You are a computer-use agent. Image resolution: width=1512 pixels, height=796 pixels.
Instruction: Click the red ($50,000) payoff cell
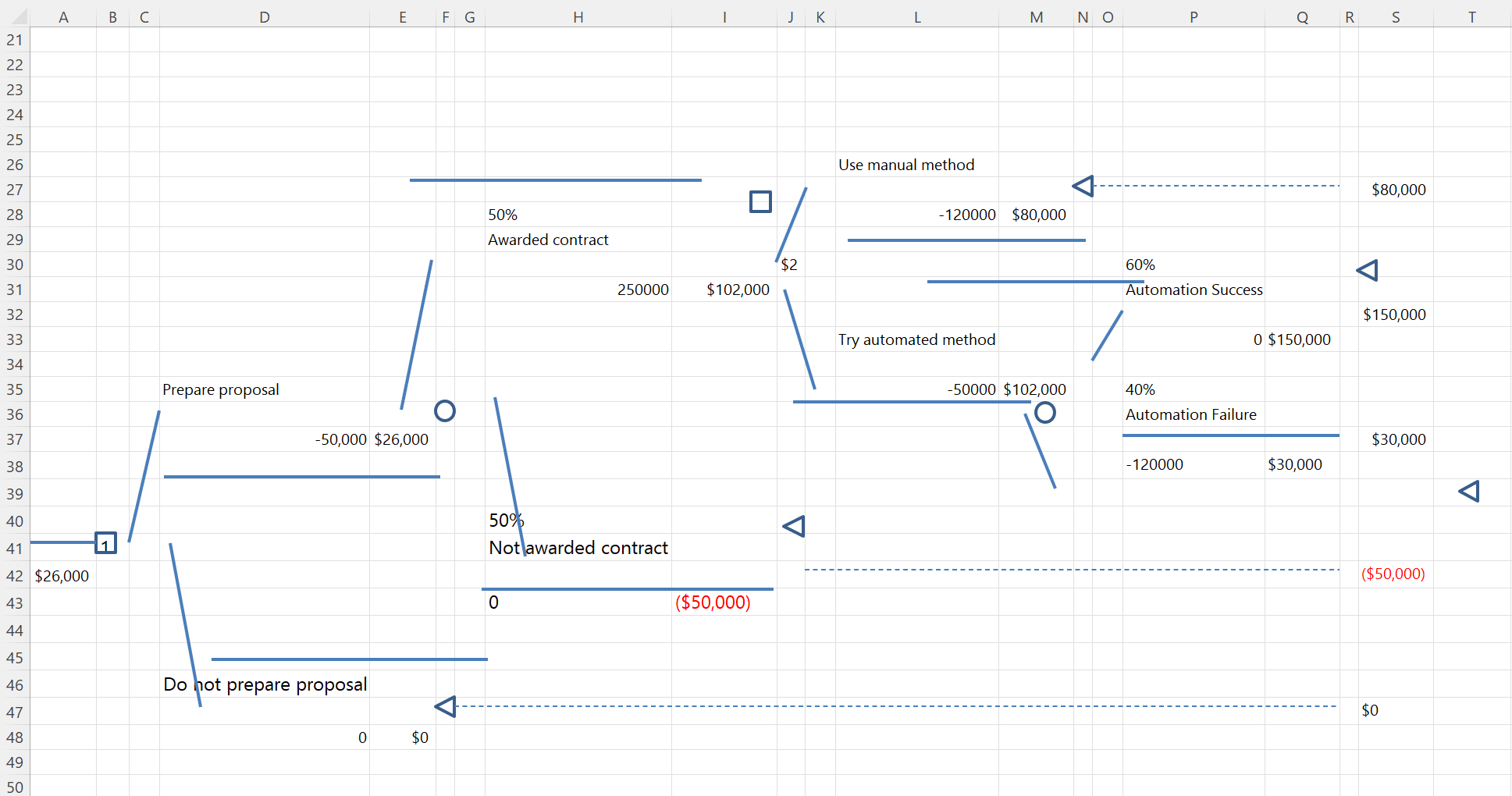(x=712, y=602)
